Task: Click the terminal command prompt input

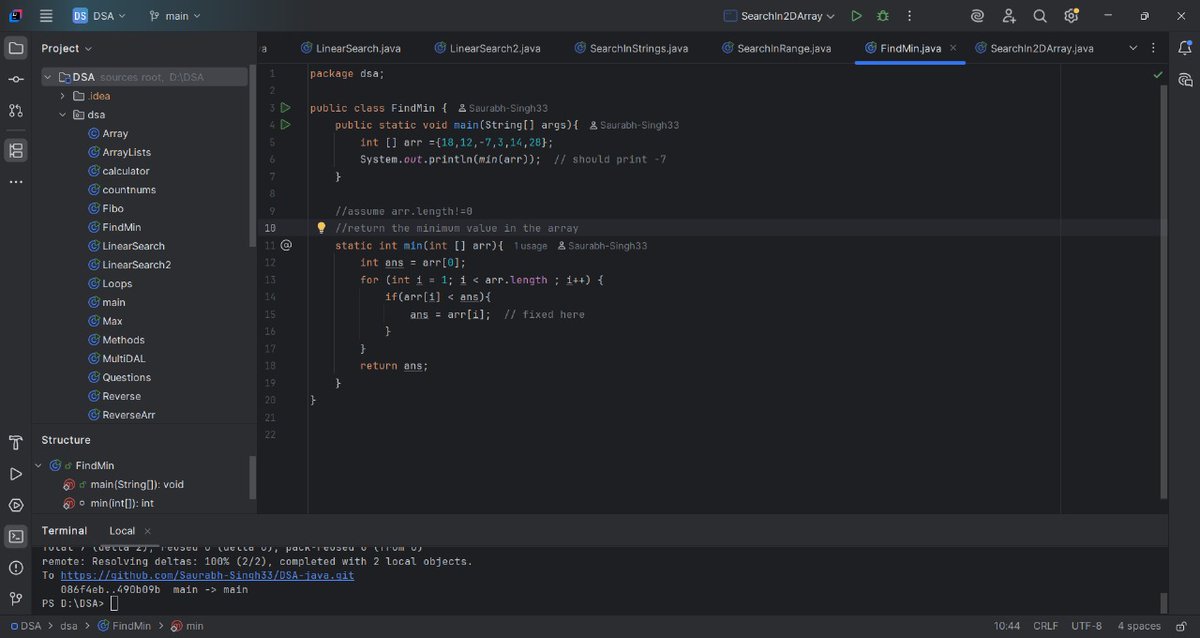Action: [x=114, y=603]
